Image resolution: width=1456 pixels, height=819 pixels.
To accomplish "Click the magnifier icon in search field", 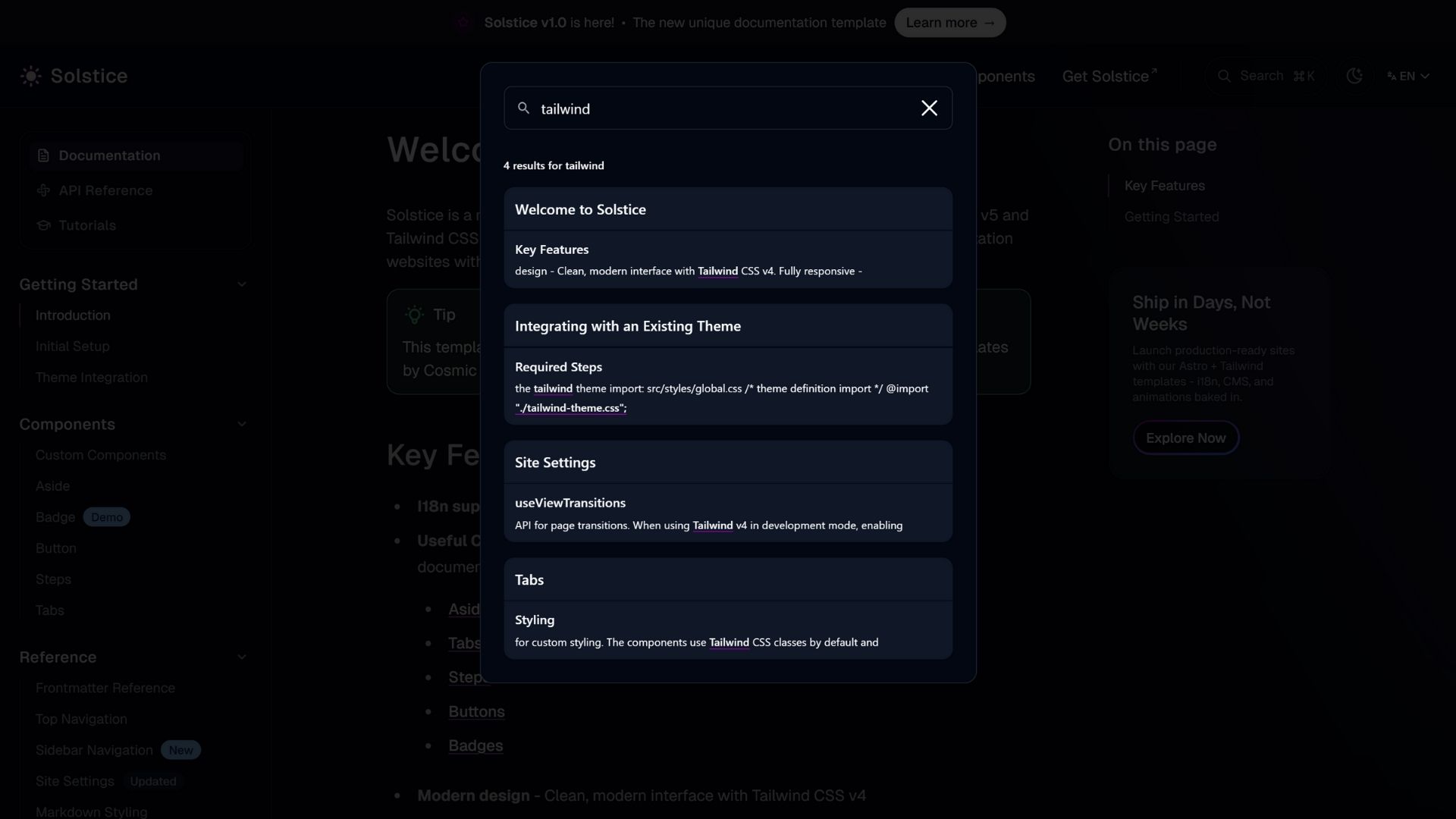I will [523, 108].
